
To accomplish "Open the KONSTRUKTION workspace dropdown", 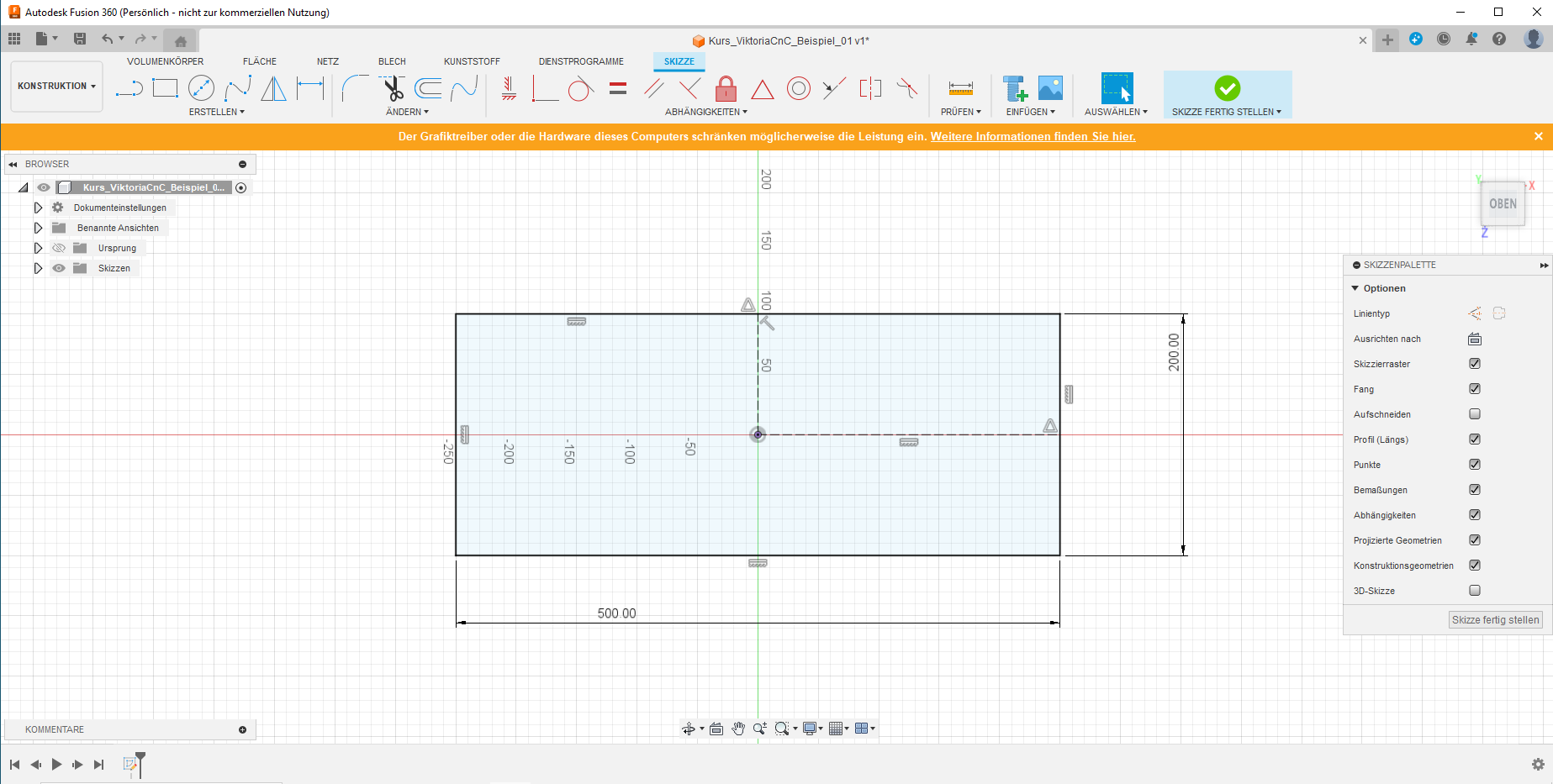I will (x=56, y=86).
